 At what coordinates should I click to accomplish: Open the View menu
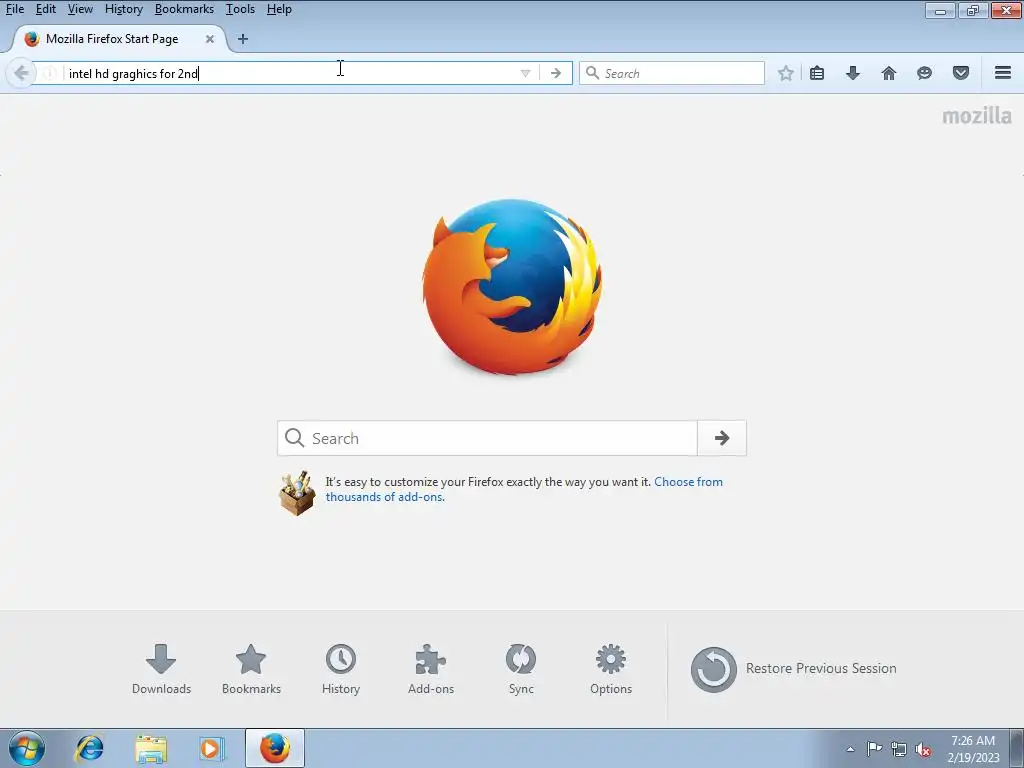(80, 9)
